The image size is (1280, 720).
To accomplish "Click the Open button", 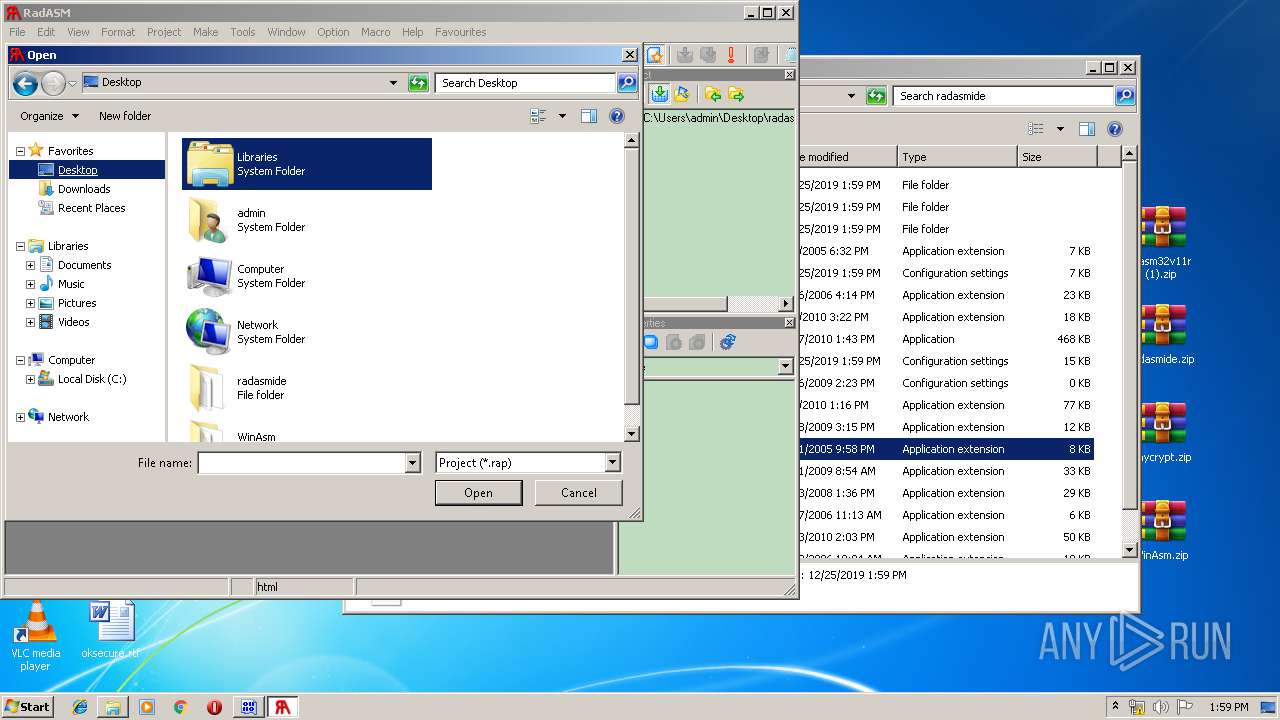I will coord(478,492).
